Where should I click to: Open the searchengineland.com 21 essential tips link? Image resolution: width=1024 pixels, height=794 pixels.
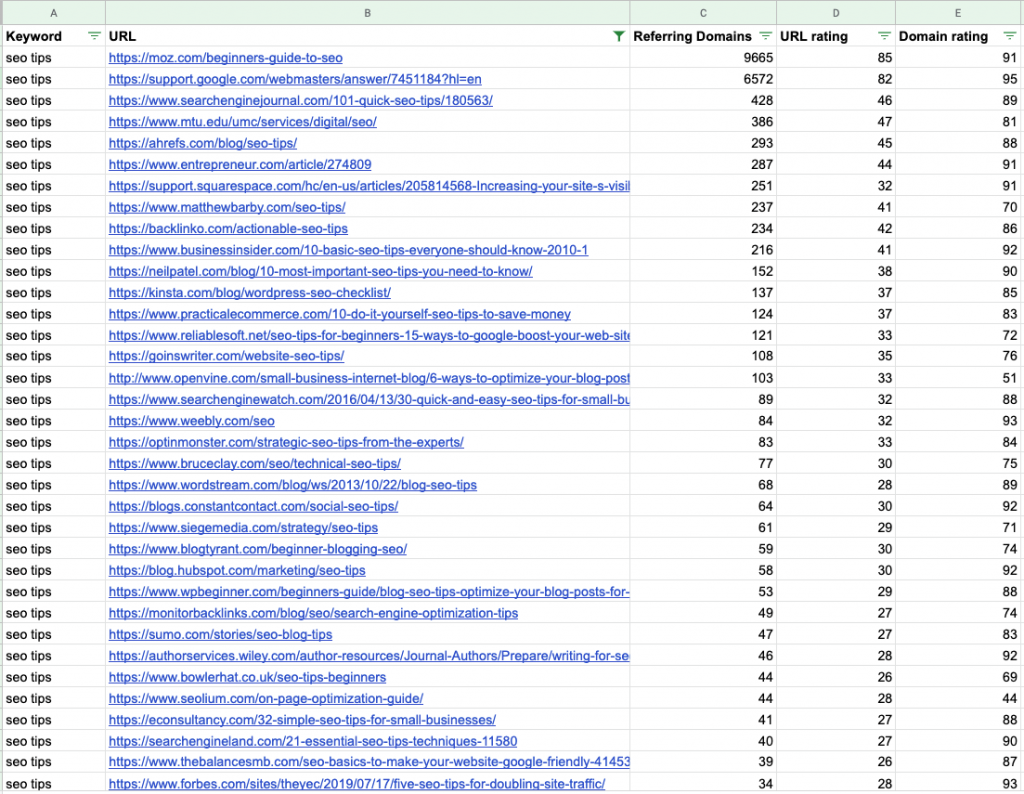click(313, 741)
